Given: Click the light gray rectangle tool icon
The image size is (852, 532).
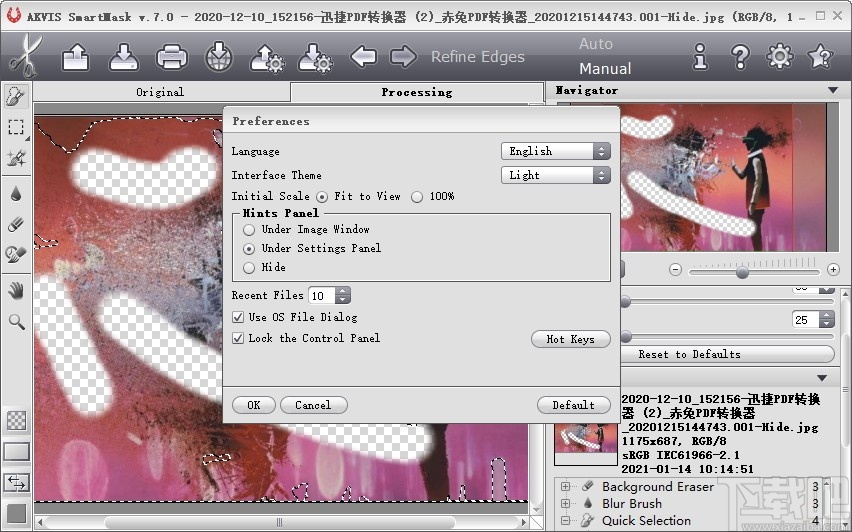Looking at the screenshot, I should pyautogui.click(x=16, y=451).
